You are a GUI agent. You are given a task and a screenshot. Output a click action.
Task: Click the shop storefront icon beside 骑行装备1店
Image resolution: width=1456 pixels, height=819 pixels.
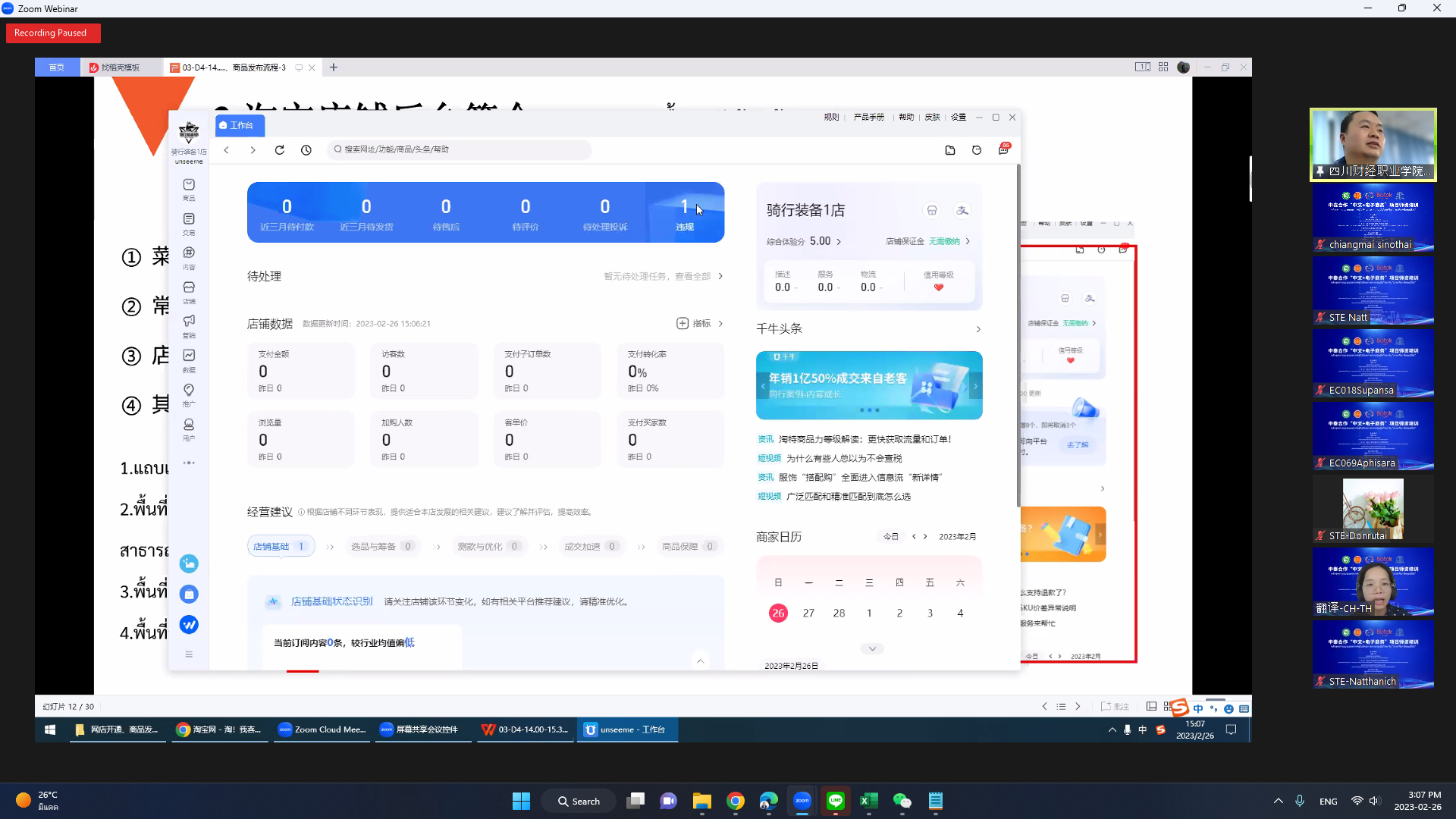tap(932, 210)
